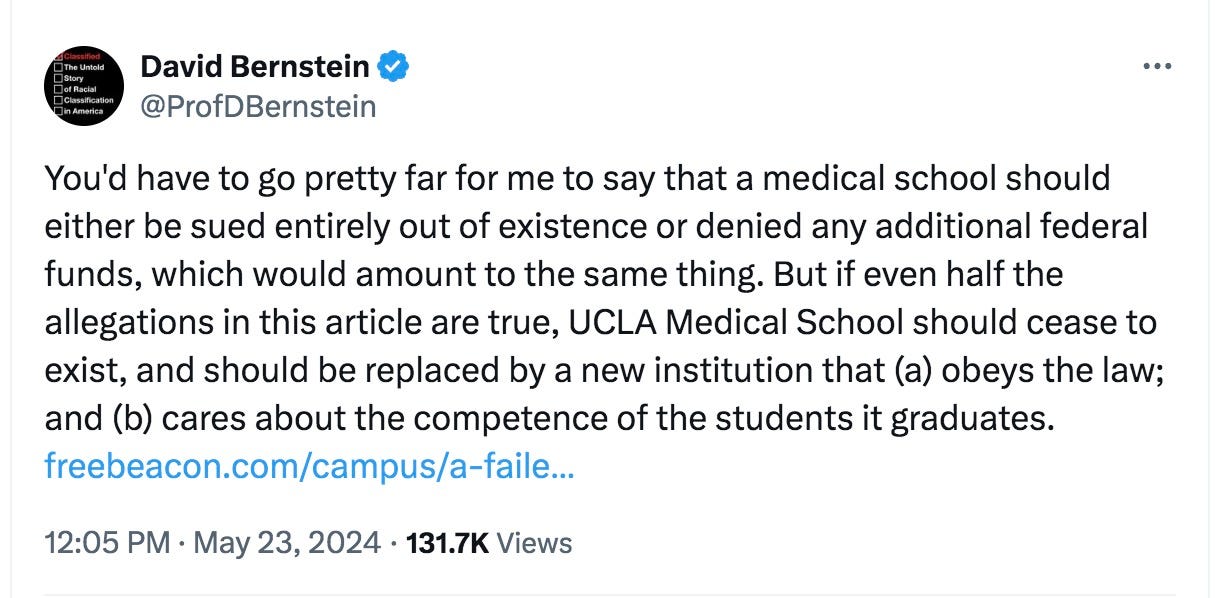View the 131.7K view count
Screen dimensions: 1222x598
[x=446, y=543]
